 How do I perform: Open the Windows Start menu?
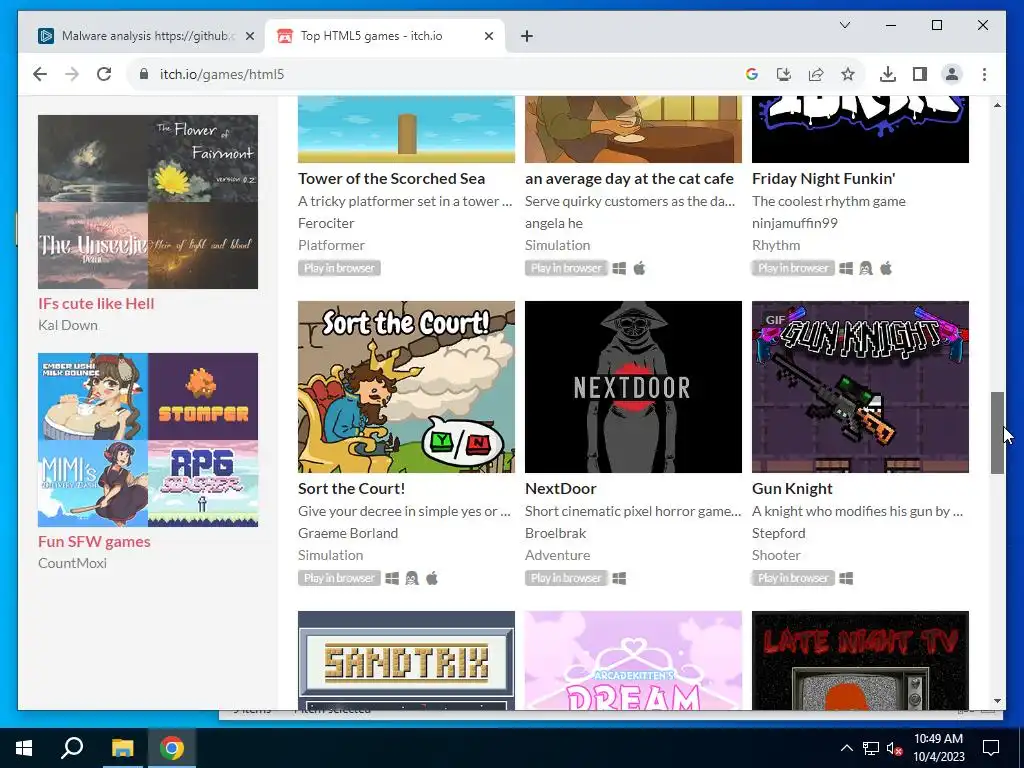coord(24,748)
